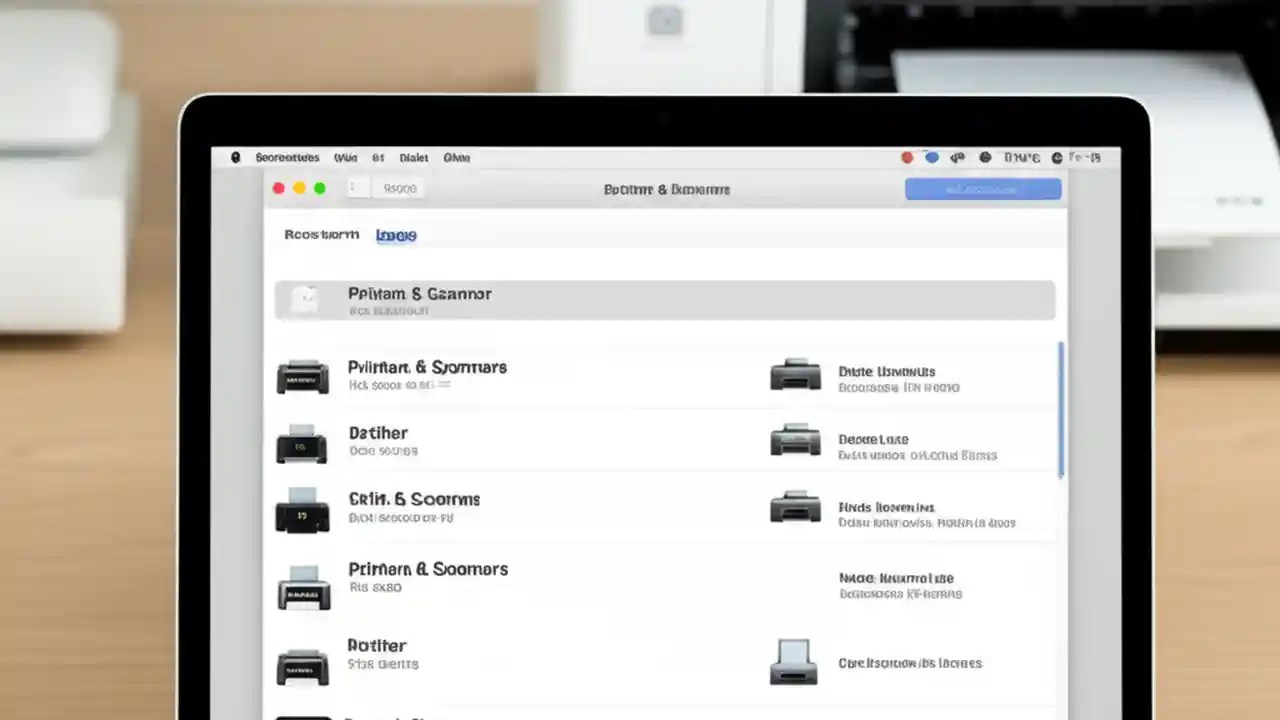This screenshot has width=1280, height=720.
Task: Click the printer icon beside the Dither entry
Action: [302, 444]
